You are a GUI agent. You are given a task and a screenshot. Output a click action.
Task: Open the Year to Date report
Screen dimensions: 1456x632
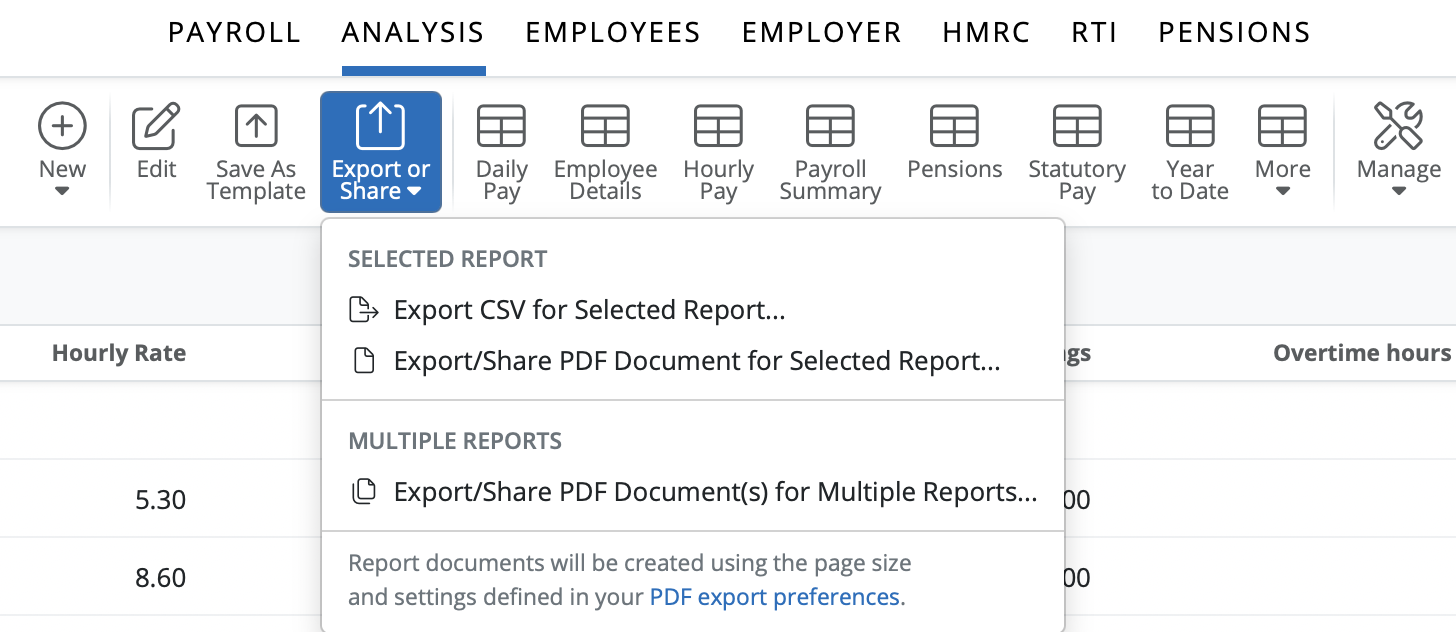[1189, 127]
